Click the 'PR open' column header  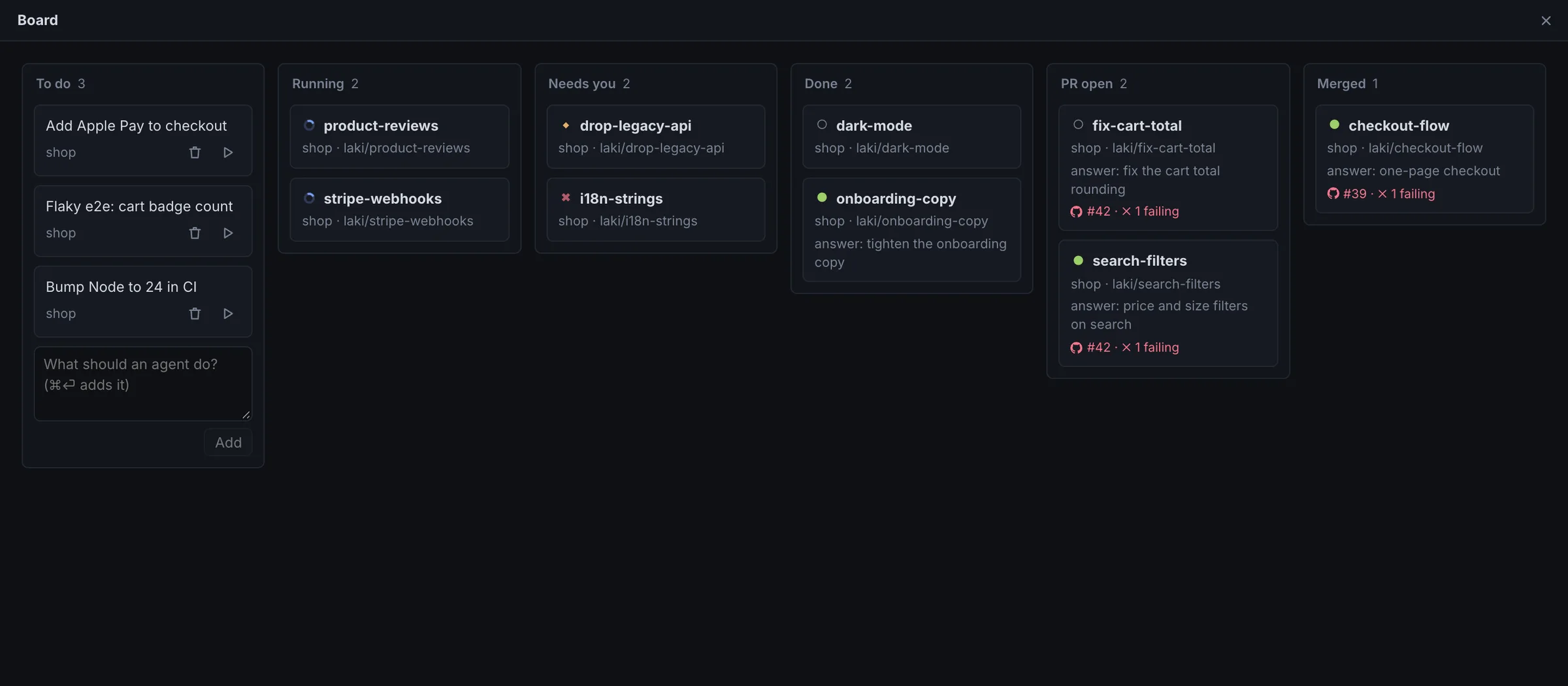pos(1086,84)
